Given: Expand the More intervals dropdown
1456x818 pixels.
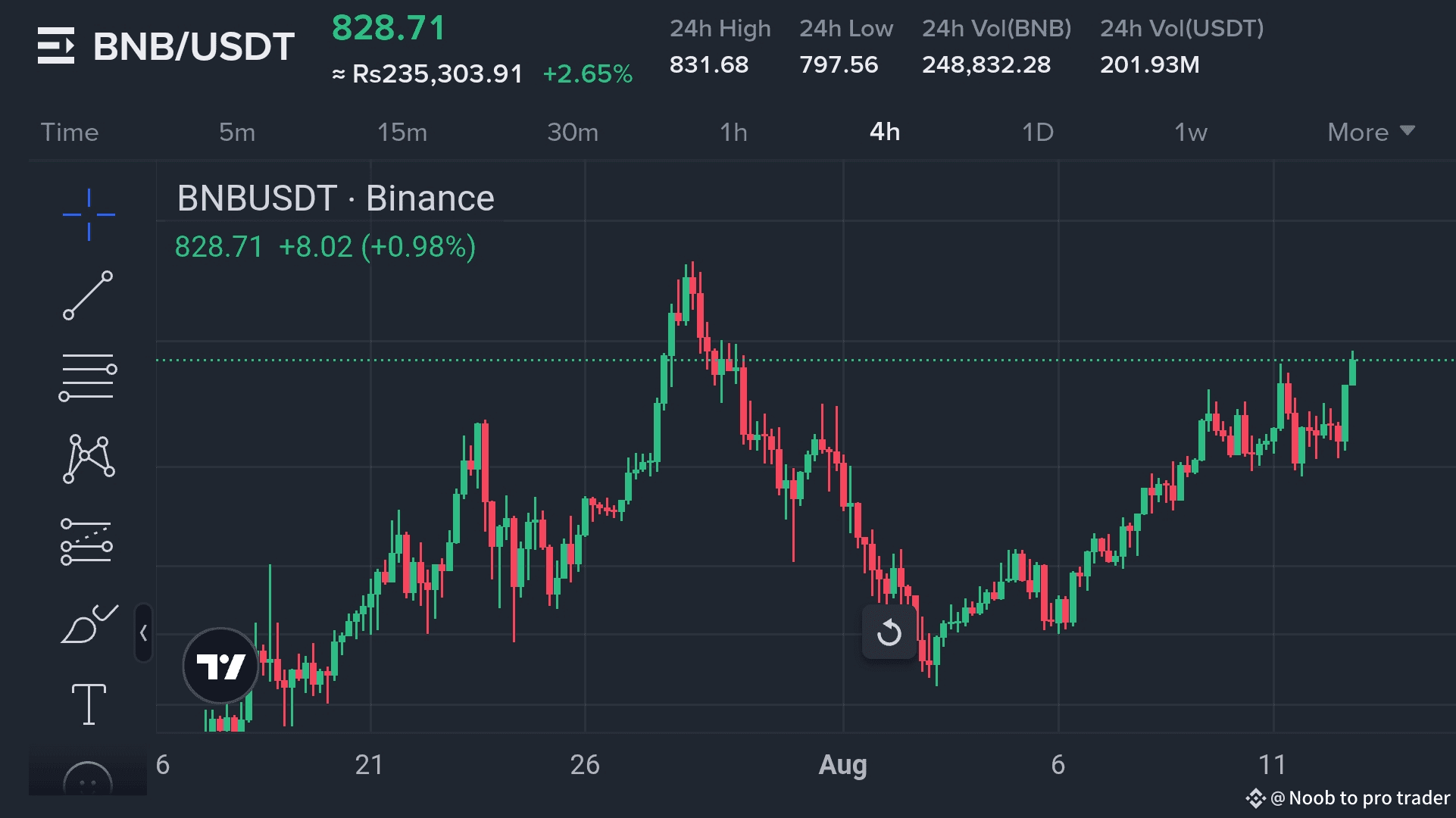Looking at the screenshot, I should pos(1370,133).
